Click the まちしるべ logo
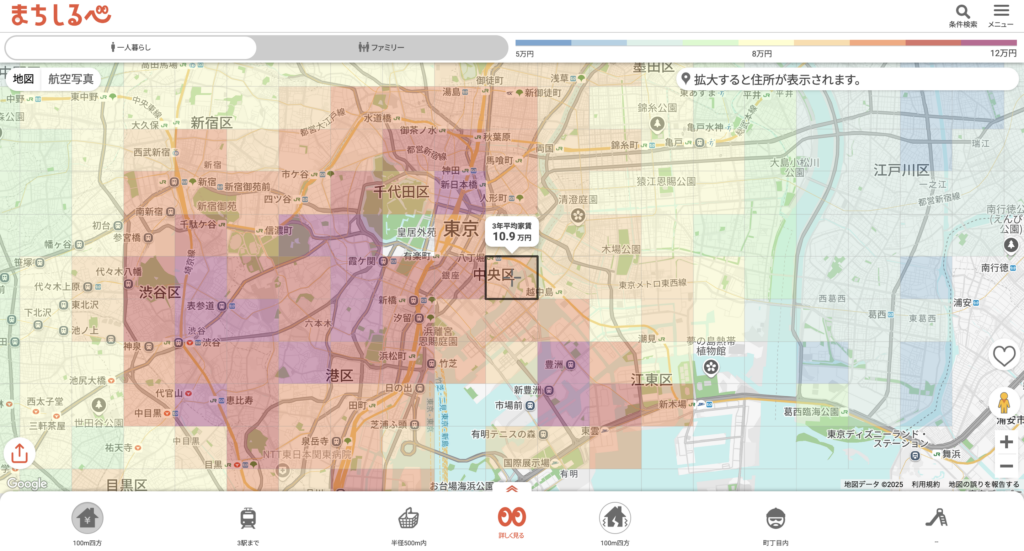The width and height of the screenshot is (1024, 551). [x=61, y=15]
